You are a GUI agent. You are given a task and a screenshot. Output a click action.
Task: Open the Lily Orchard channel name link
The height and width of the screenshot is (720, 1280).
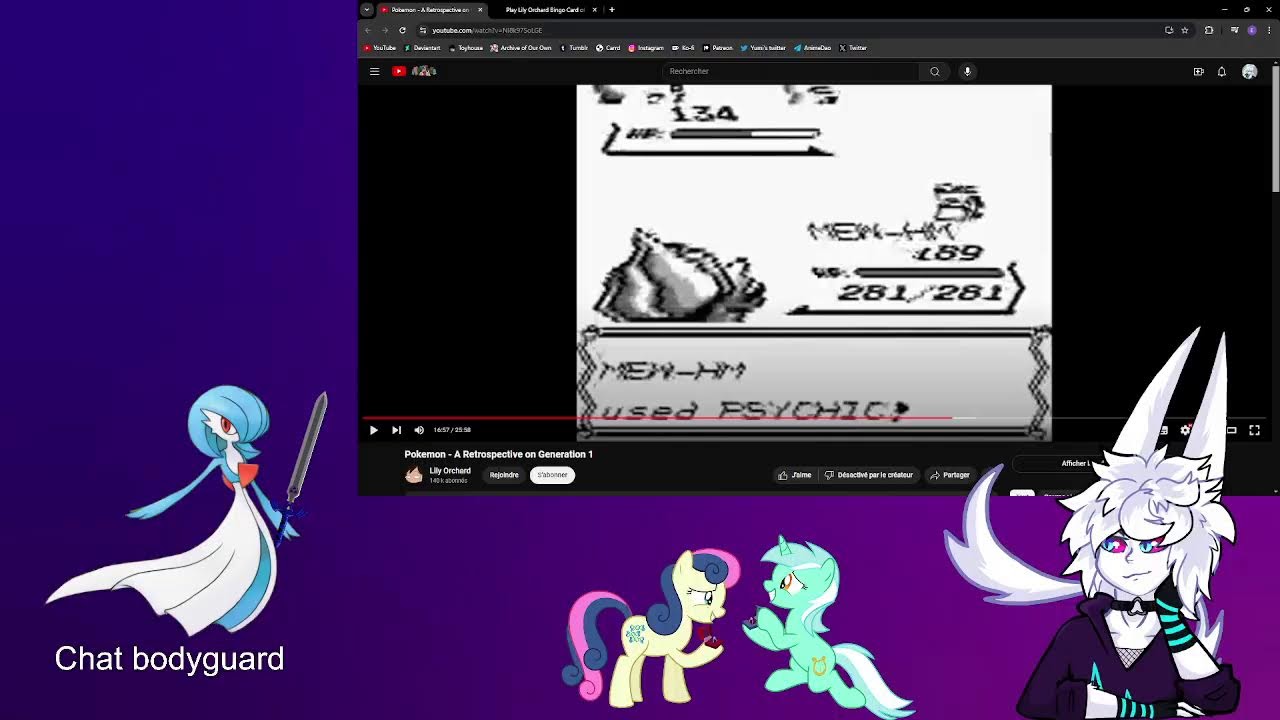(450, 471)
